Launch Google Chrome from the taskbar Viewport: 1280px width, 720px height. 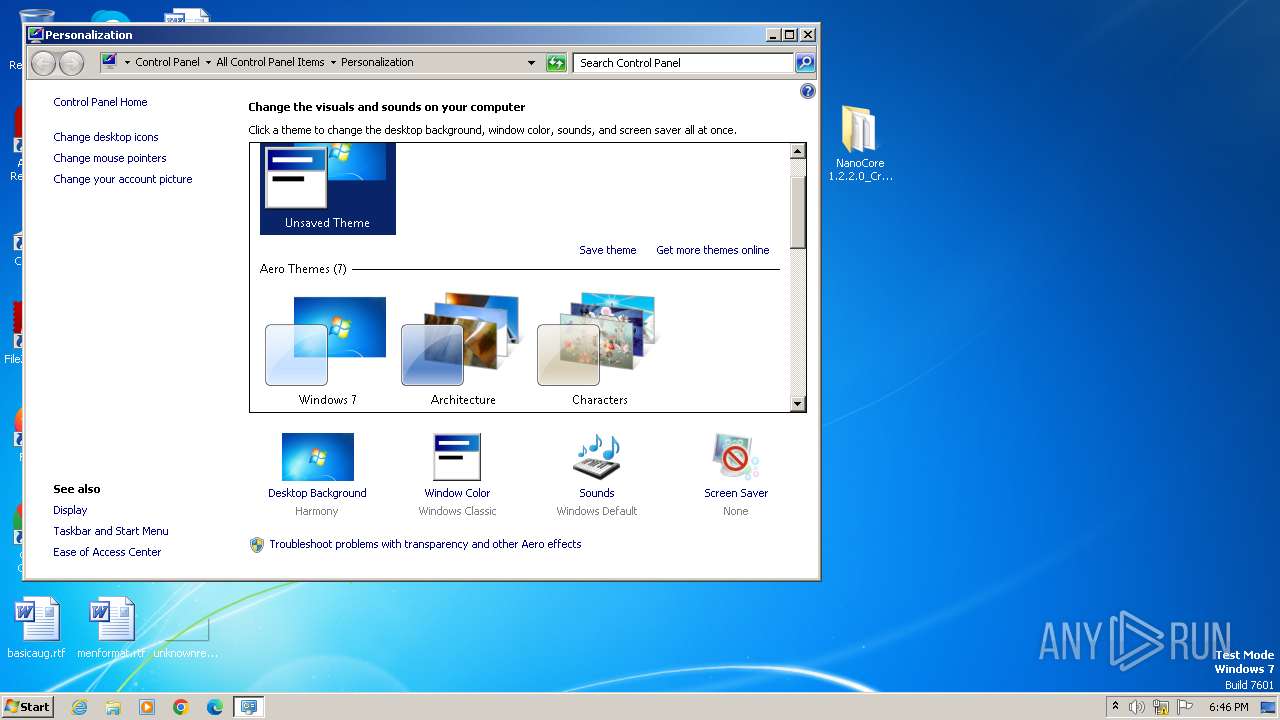point(181,707)
